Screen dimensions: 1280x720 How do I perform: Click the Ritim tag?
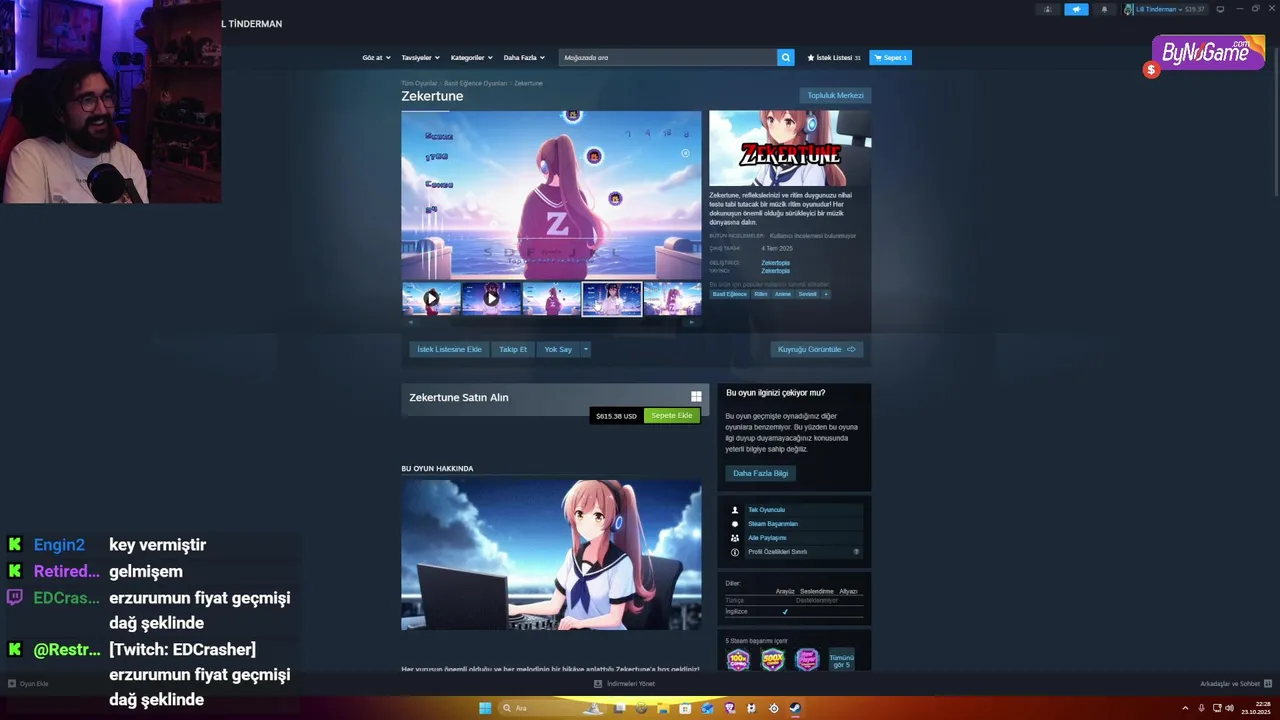[x=760, y=294]
